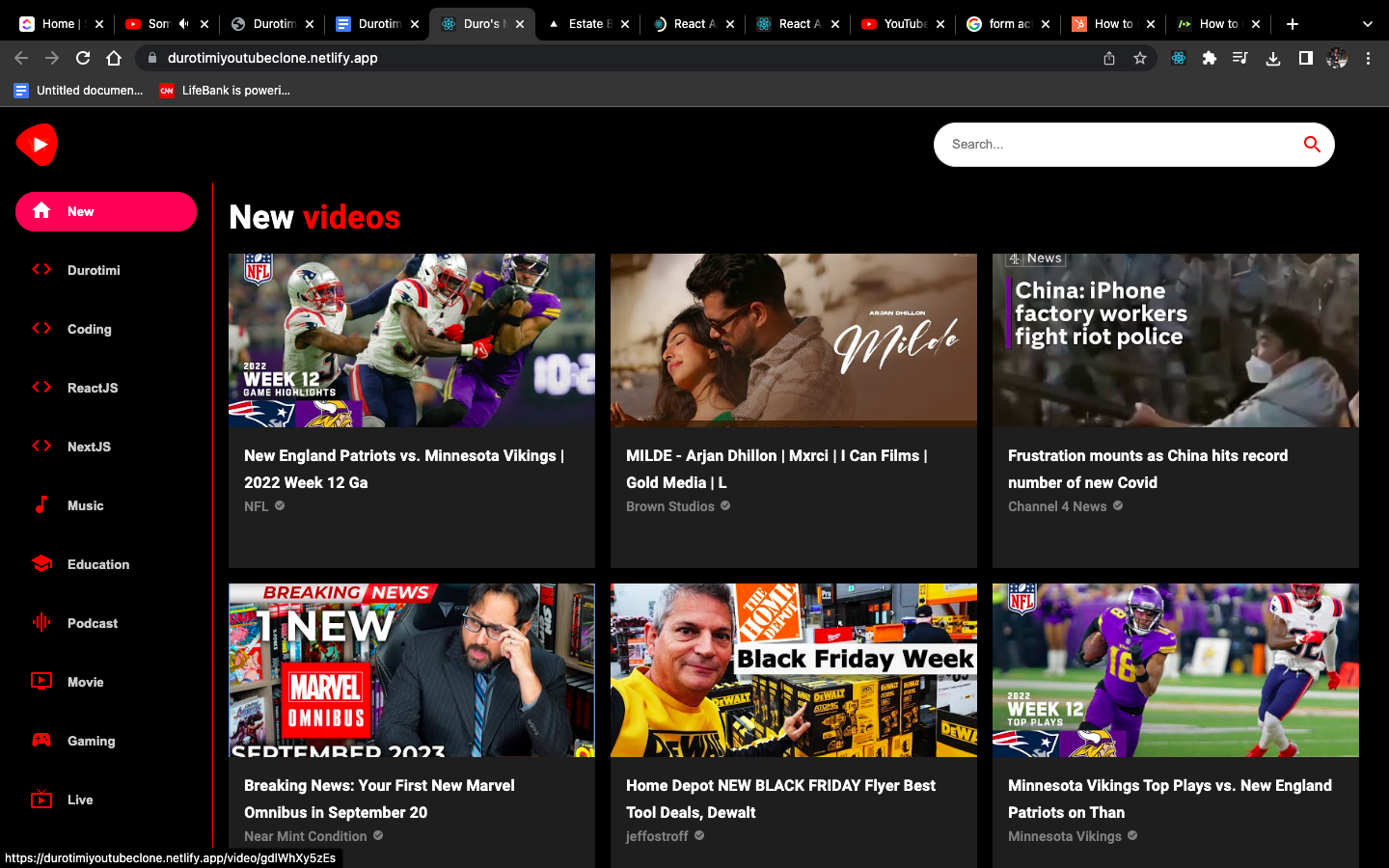Open 'Minnesota Vikings Top Plays' video title

[x=1170, y=799]
